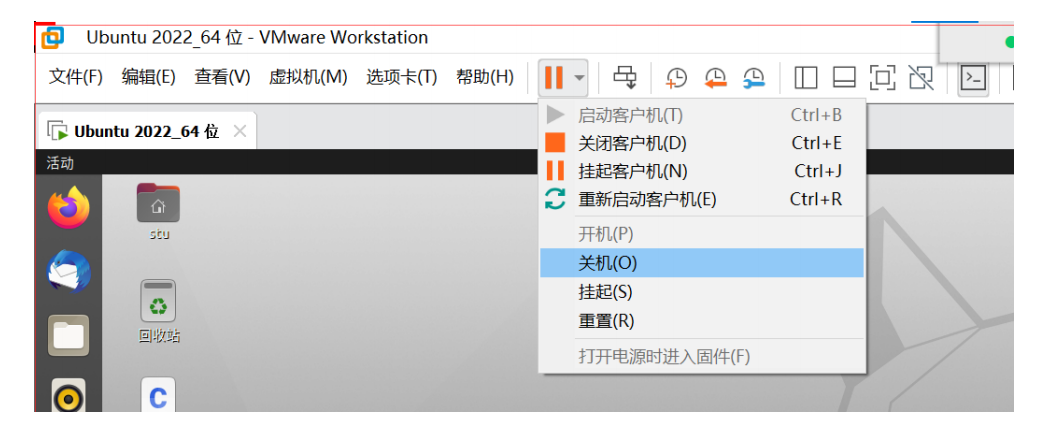Open the 查看(V) menu
Image resolution: width=1056 pixels, height=433 pixels.
[x=222, y=77]
